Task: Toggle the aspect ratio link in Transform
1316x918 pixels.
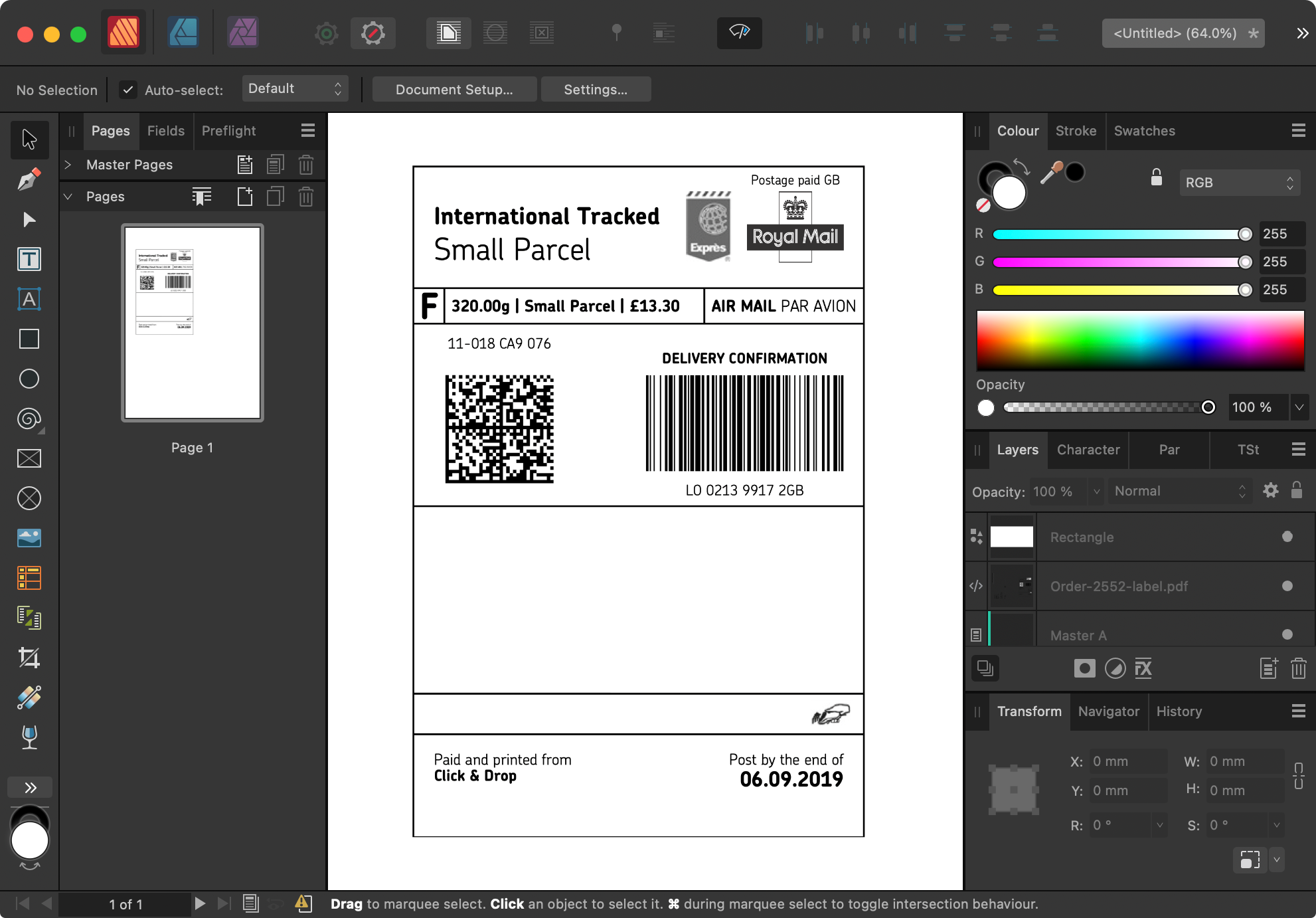Action: 1298,776
